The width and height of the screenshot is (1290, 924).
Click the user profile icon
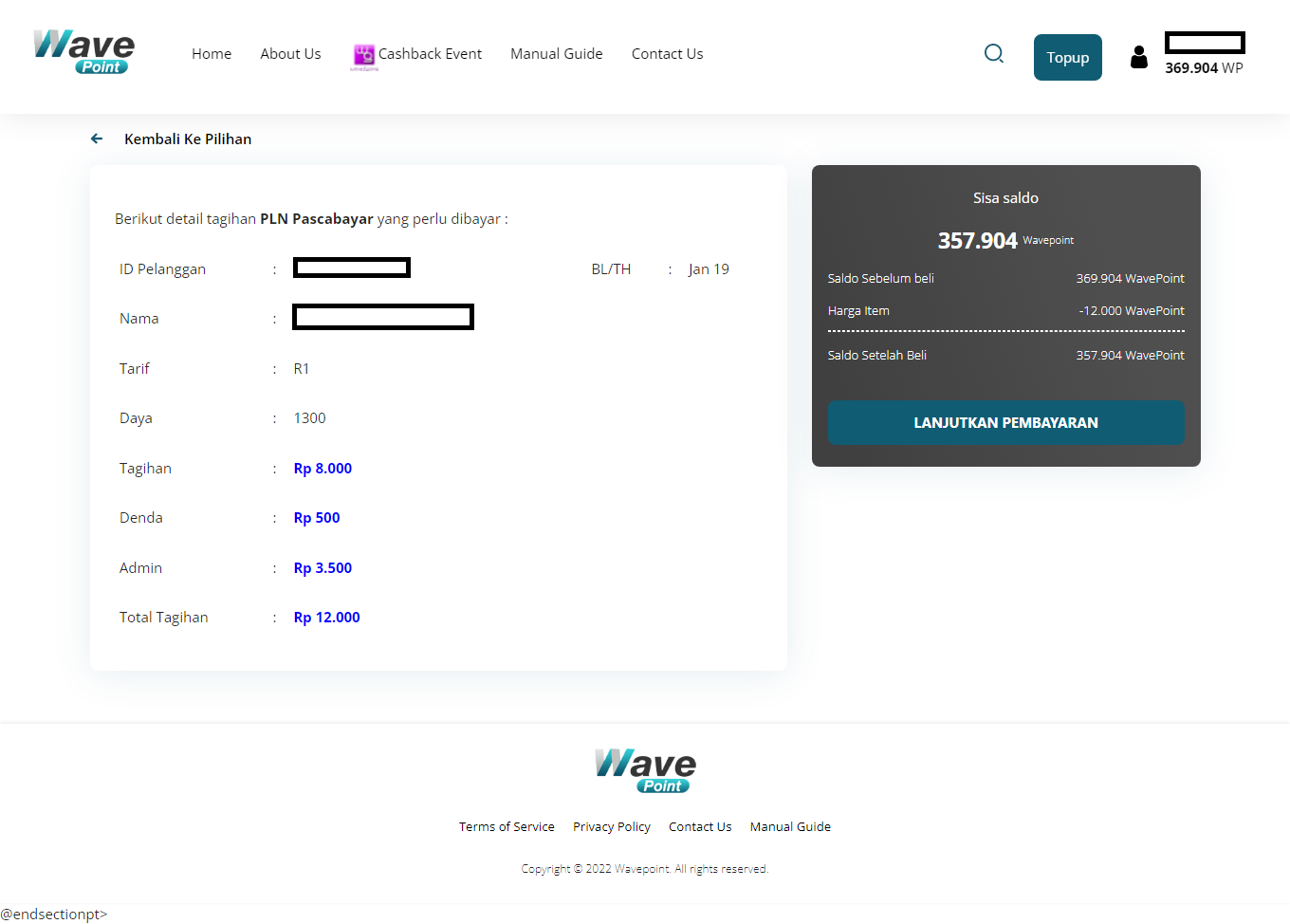[x=1138, y=58]
